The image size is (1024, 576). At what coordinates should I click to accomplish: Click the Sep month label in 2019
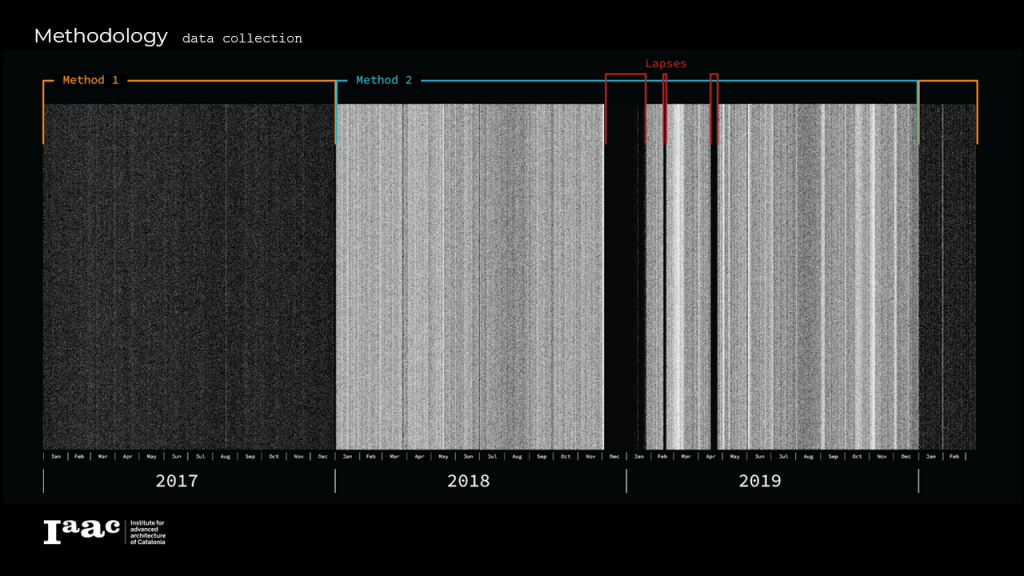point(833,456)
